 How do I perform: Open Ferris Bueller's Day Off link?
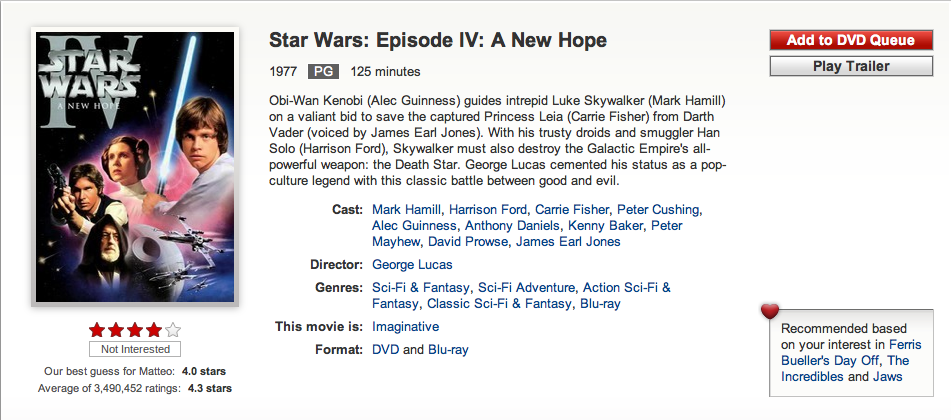[x=850, y=352]
